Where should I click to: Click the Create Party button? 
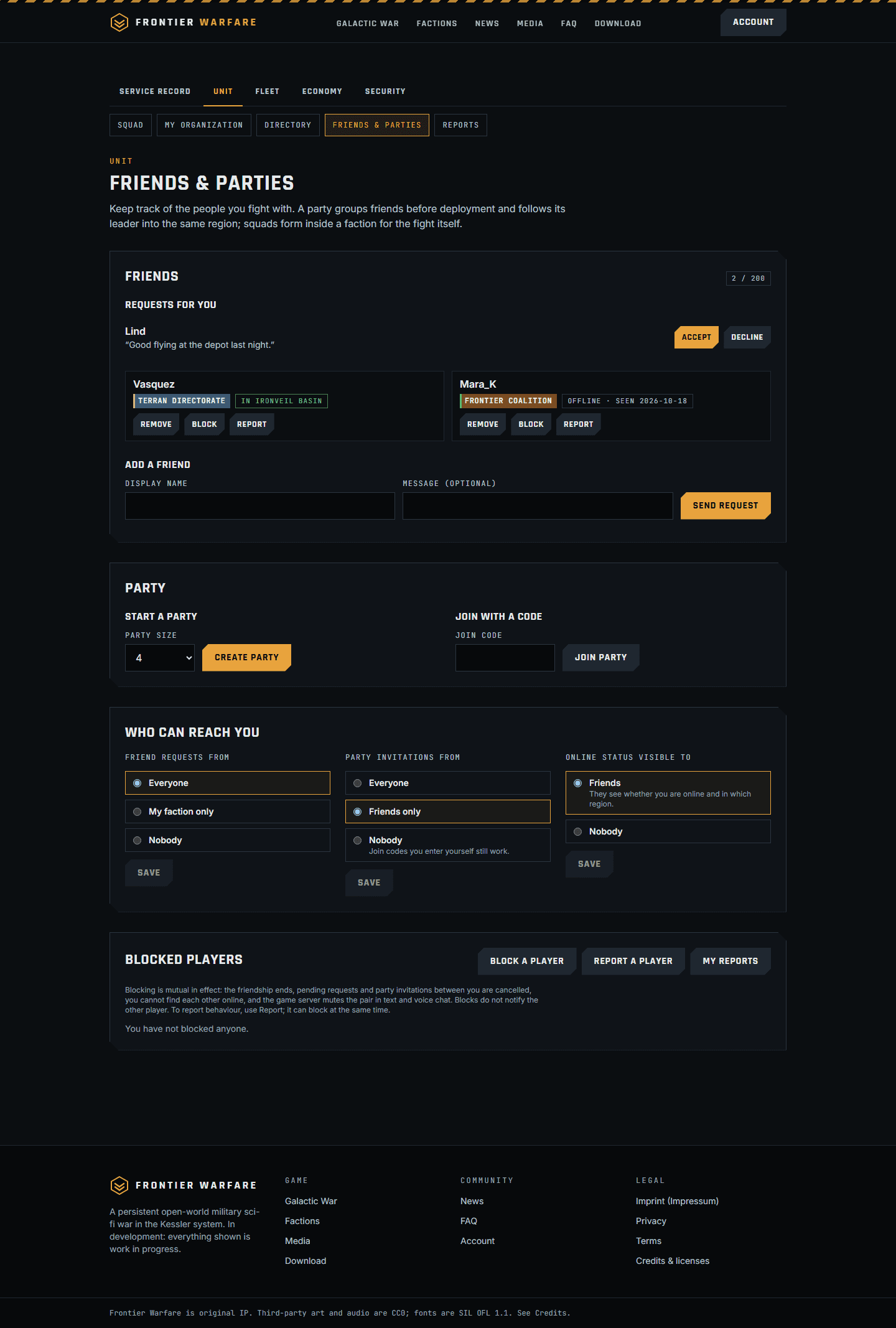click(247, 658)
